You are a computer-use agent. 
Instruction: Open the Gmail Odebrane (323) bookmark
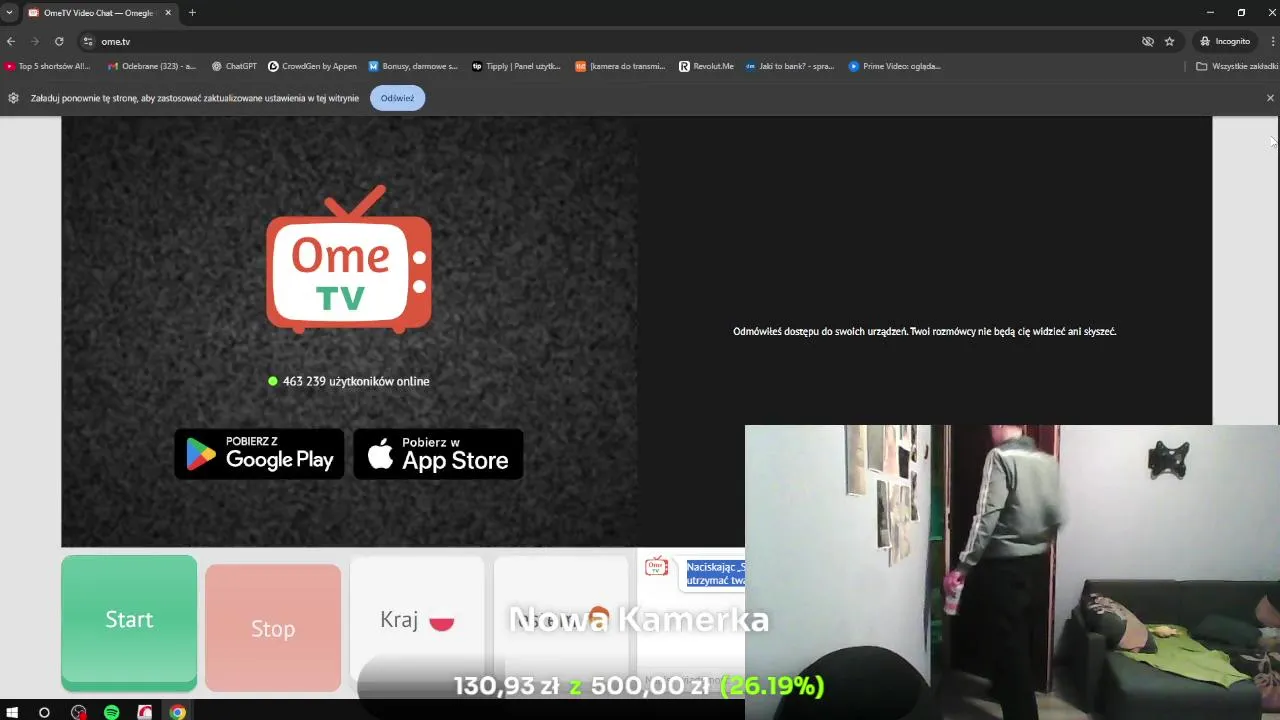[x=152, y=66]
